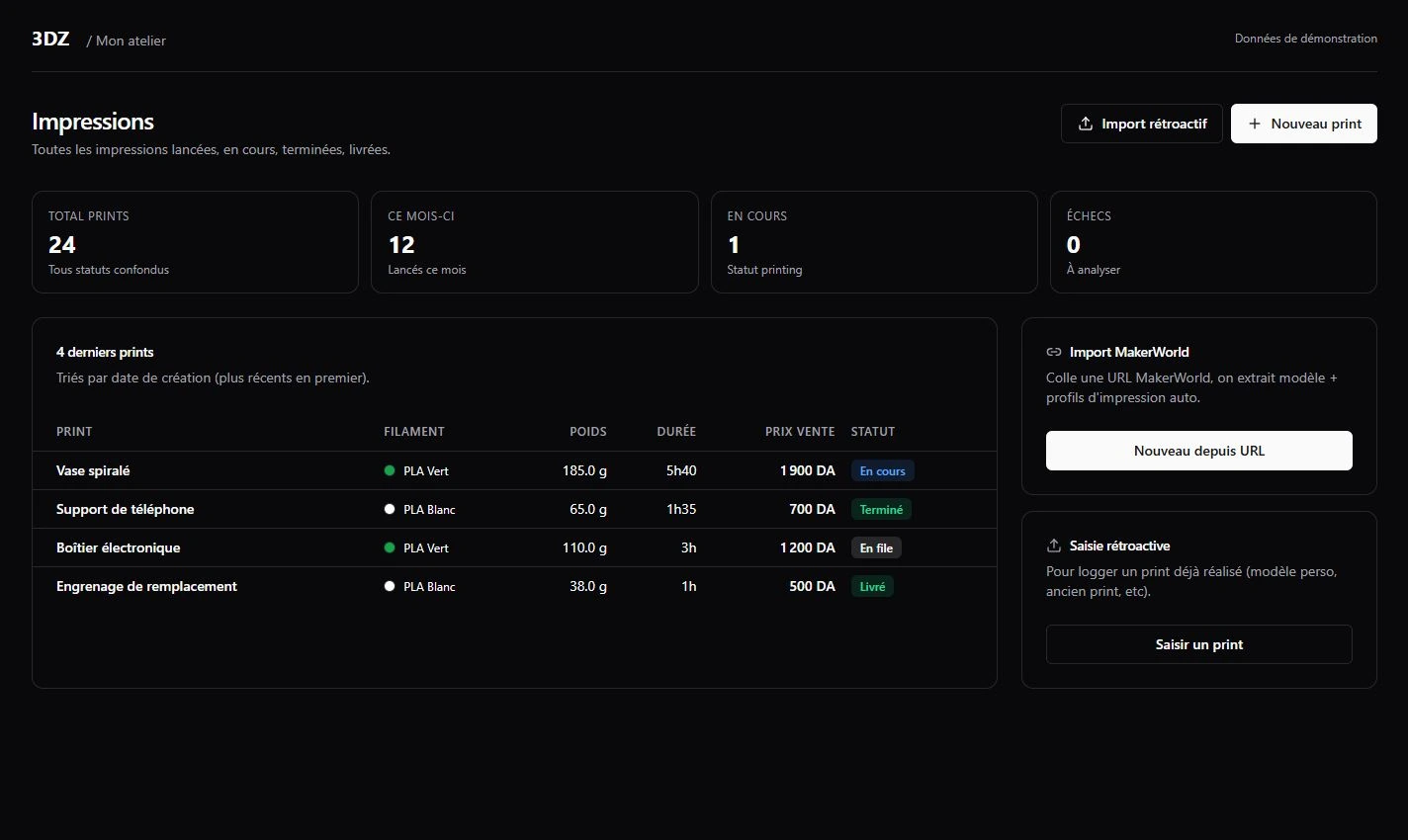Image resolution: width=1408 pixels, height=840 pixels.
Task: Click the Livré status badge
Action: (872, 587)
